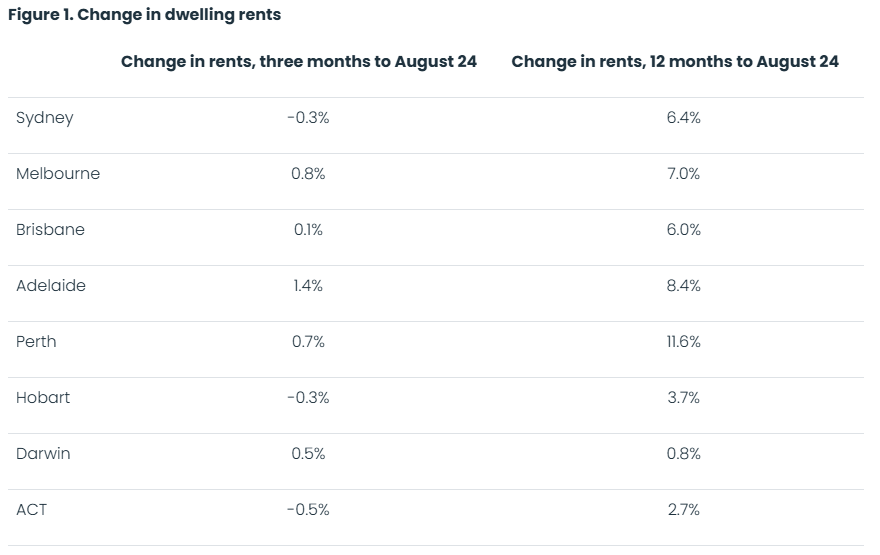Select Perth's 11.6% twelve-month value

pyautogui.click(x=684, y=342)
